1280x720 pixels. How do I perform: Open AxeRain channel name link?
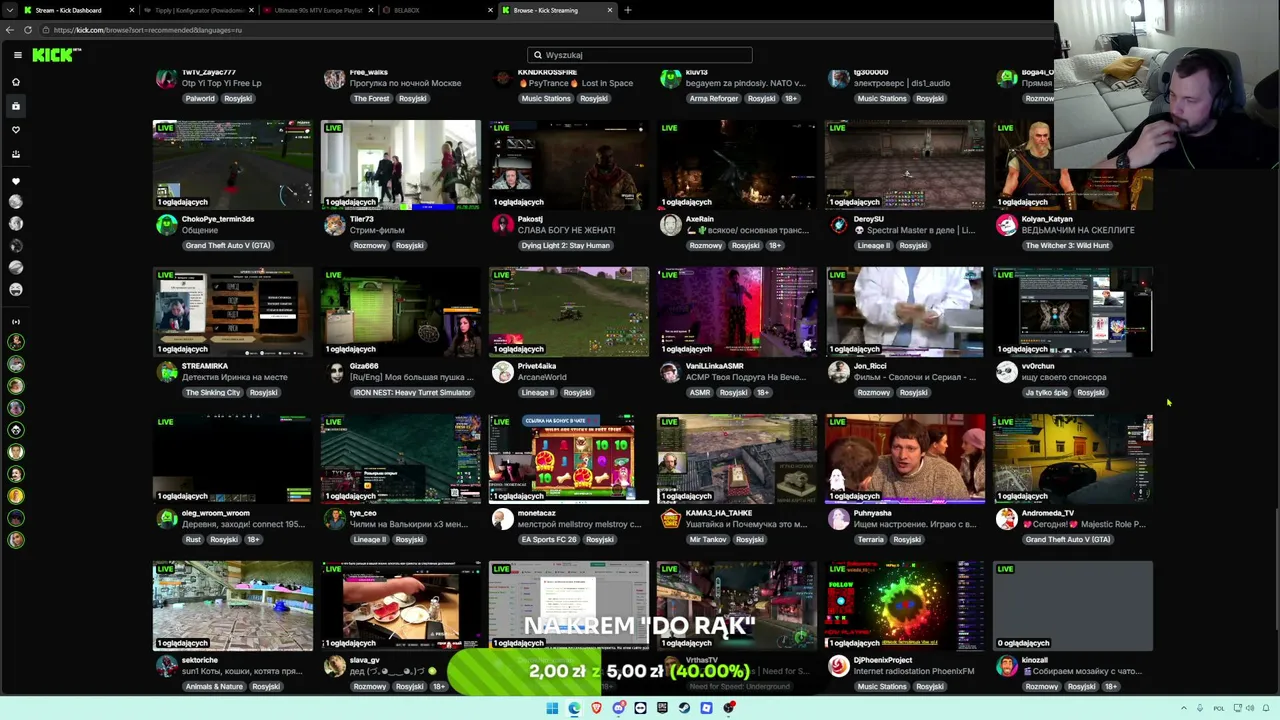[x=700, y=219]
